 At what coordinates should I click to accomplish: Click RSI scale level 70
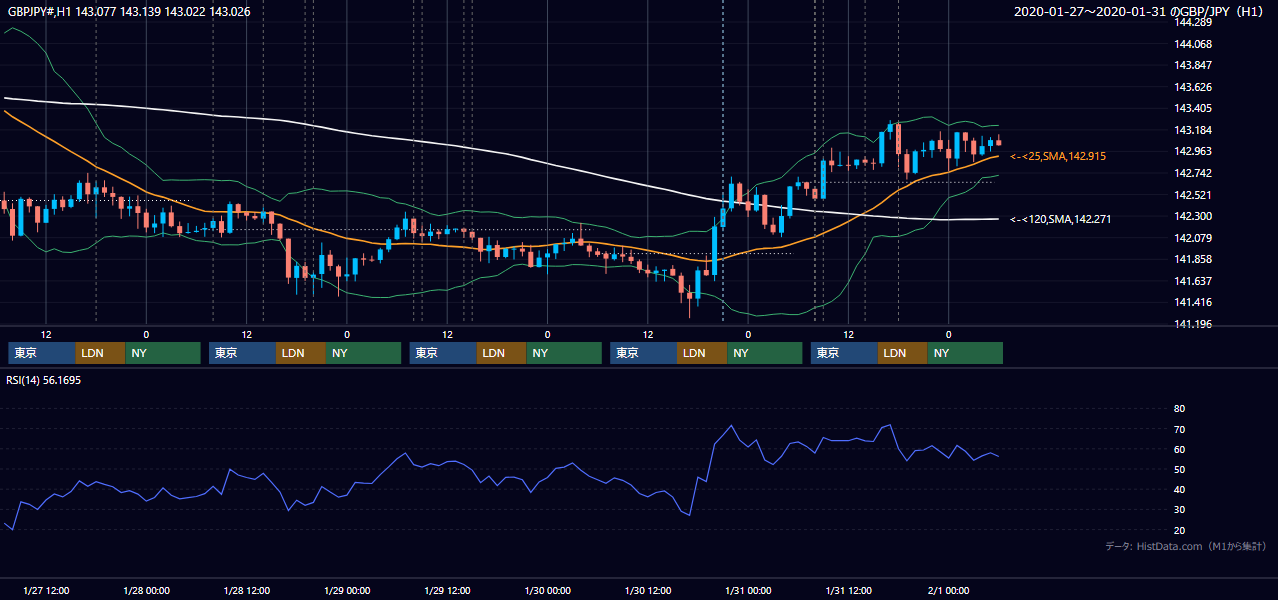(x=1179, y=429)
